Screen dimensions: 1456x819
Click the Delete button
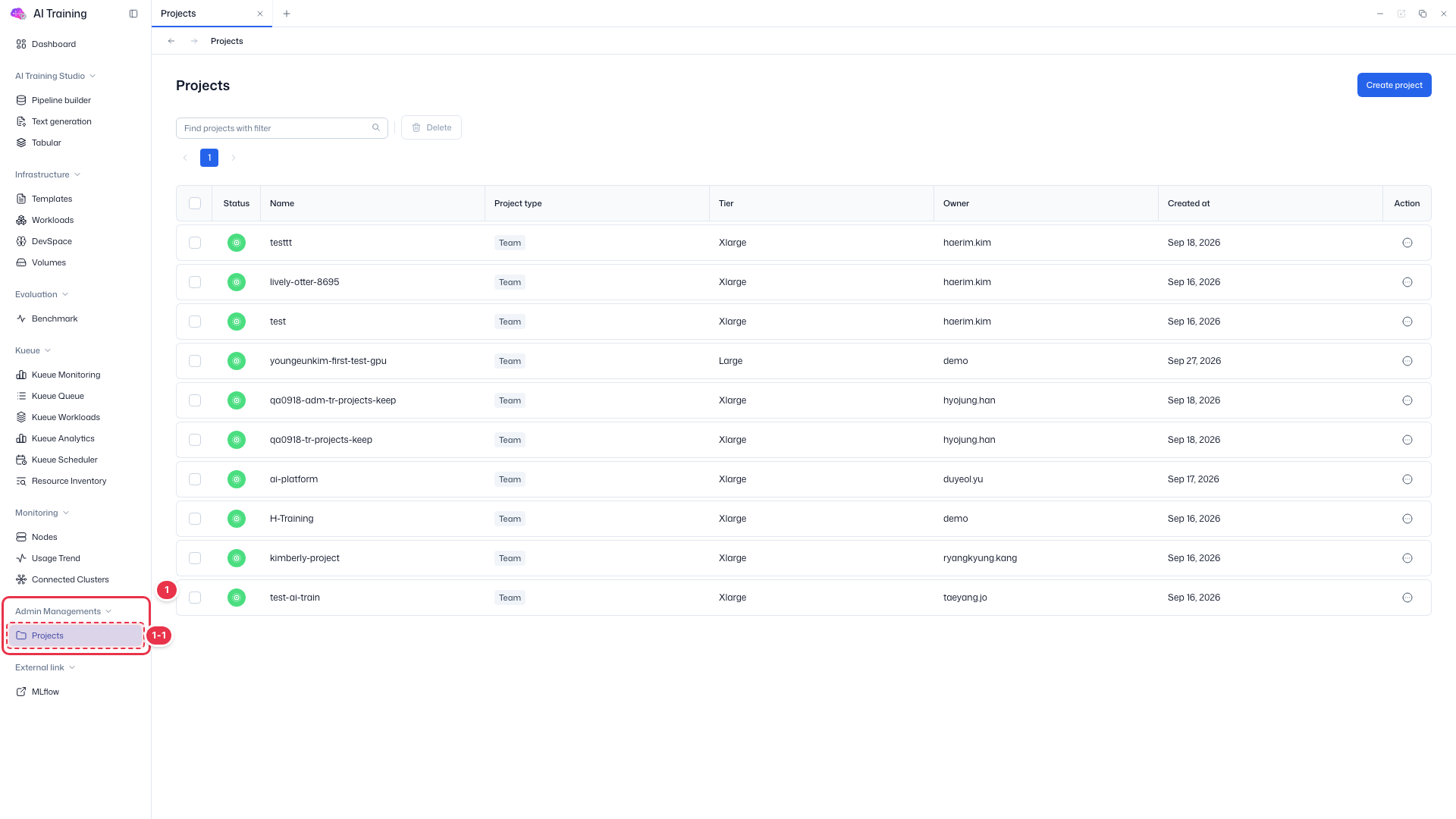[431, 127]
